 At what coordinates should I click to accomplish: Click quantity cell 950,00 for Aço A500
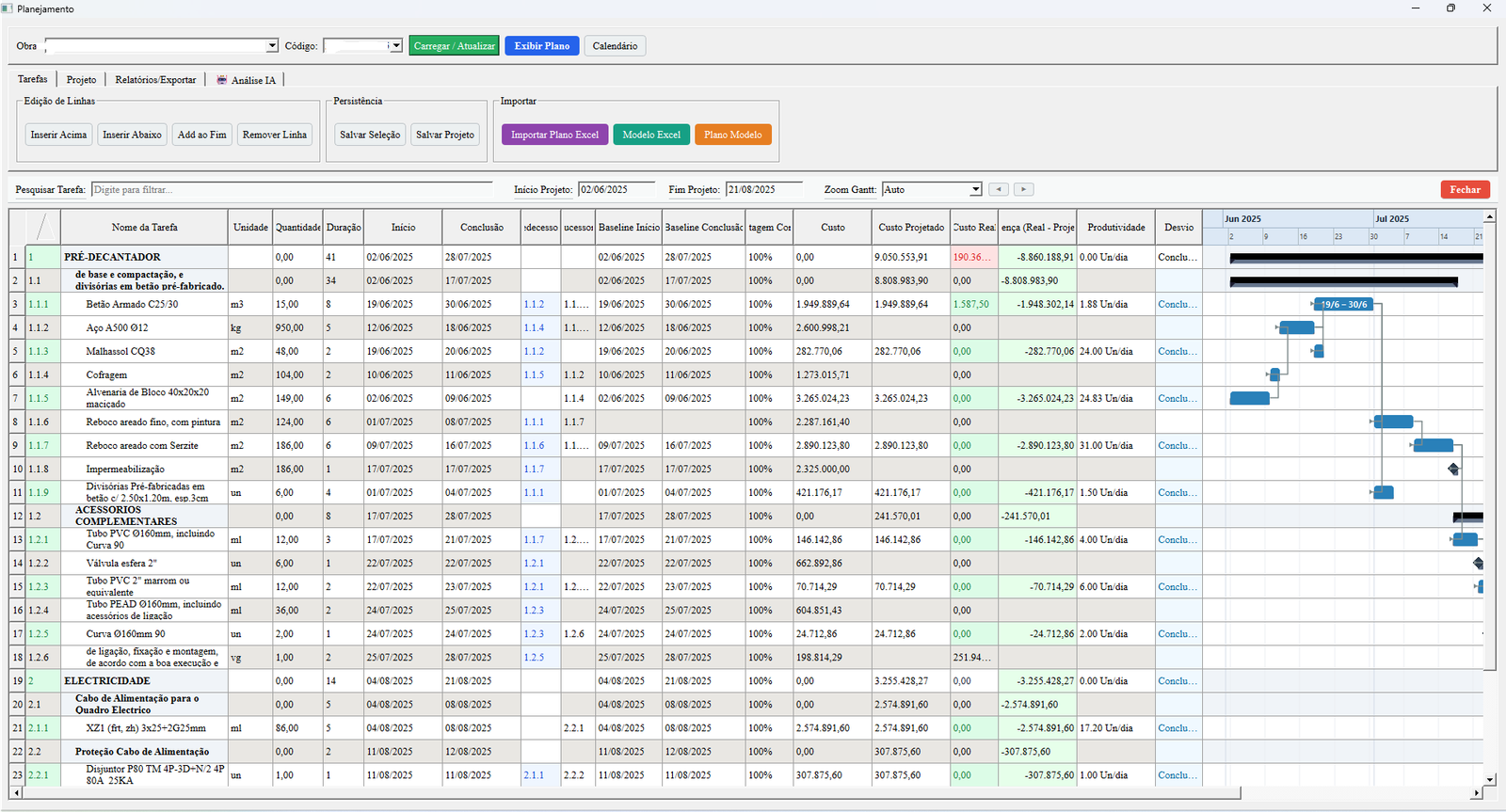click(x=297, y=327)
